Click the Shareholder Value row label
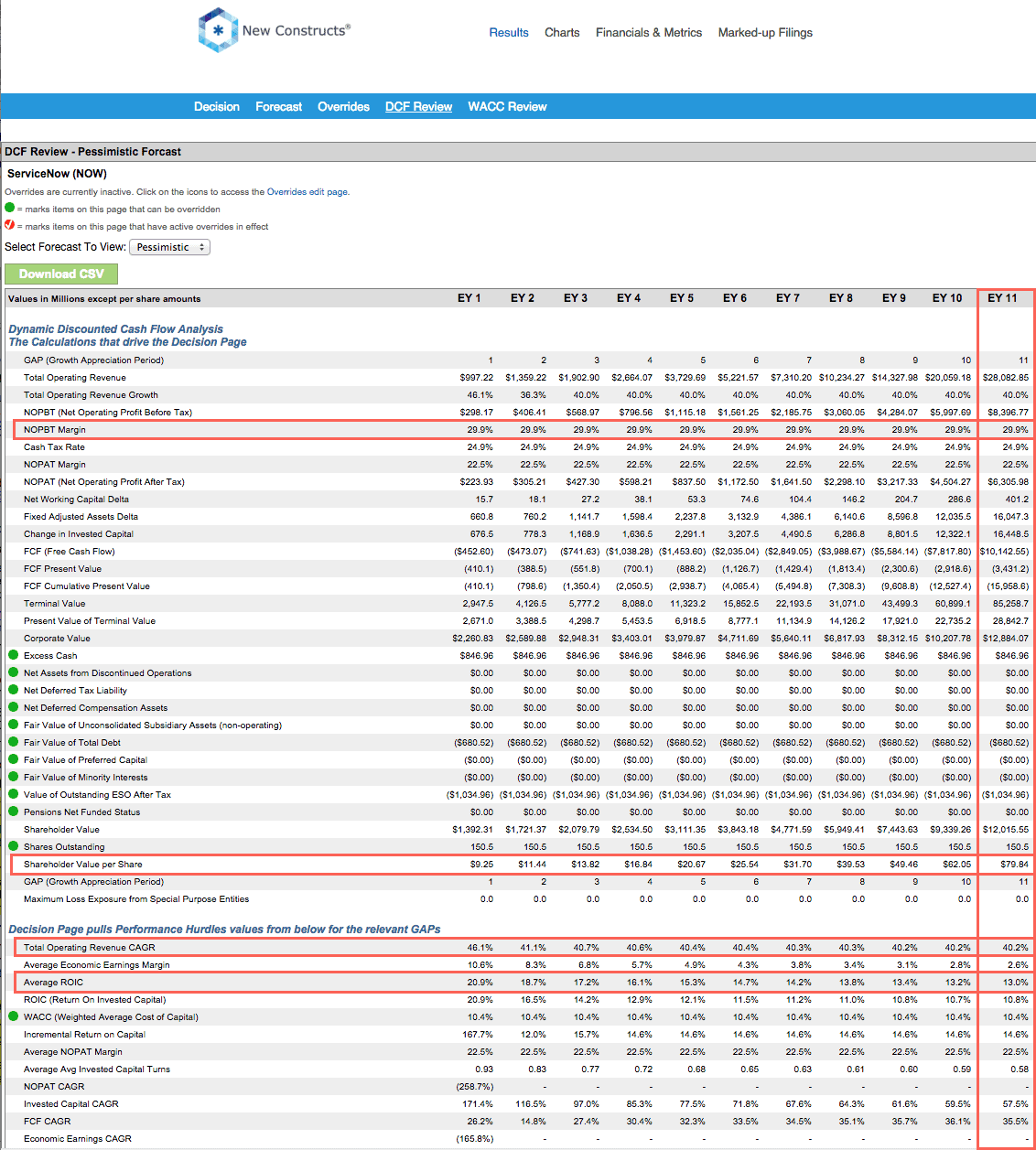The image size is (1036, 1150). 61,829
